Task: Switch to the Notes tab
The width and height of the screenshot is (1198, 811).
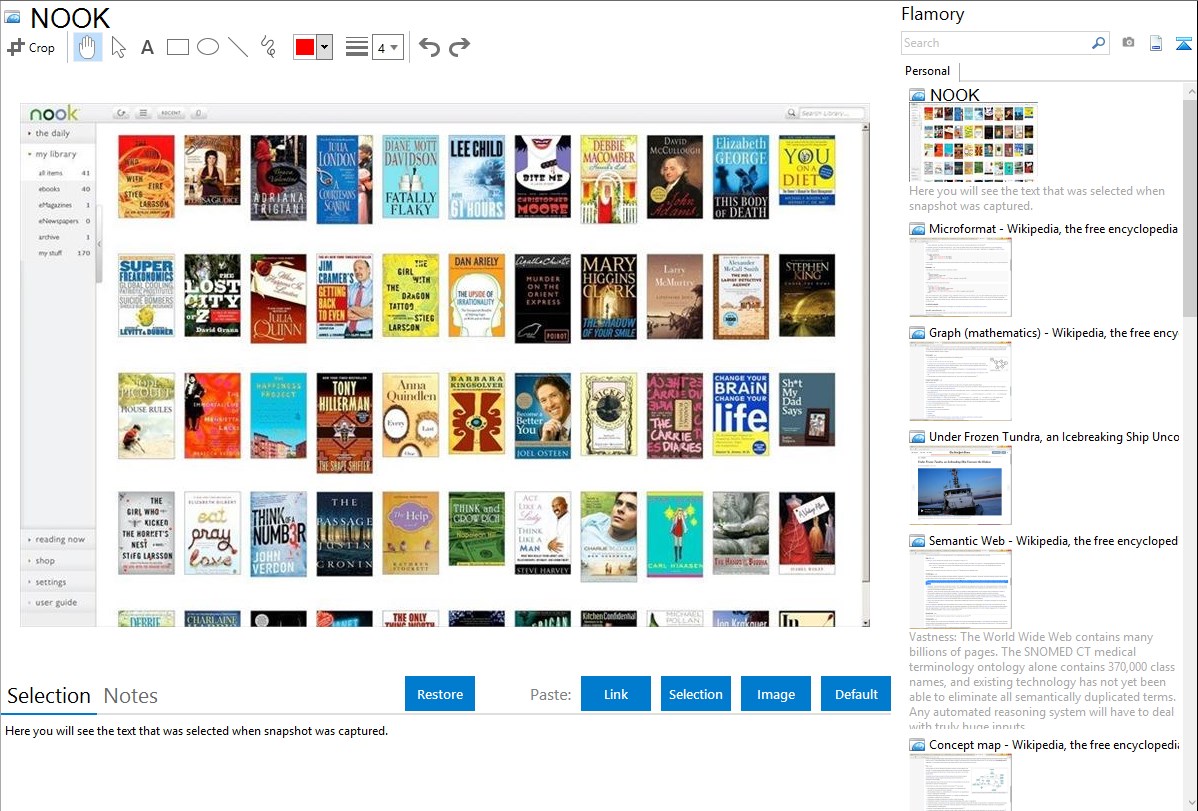Action: 131,696
